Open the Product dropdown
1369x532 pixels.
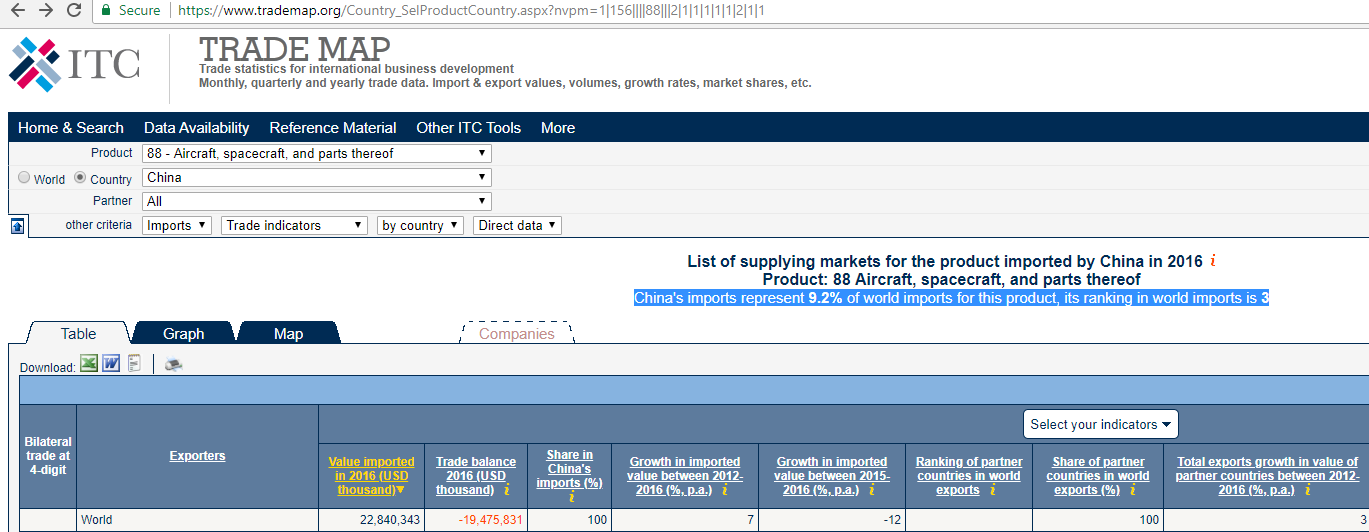(x=317, y=153)
